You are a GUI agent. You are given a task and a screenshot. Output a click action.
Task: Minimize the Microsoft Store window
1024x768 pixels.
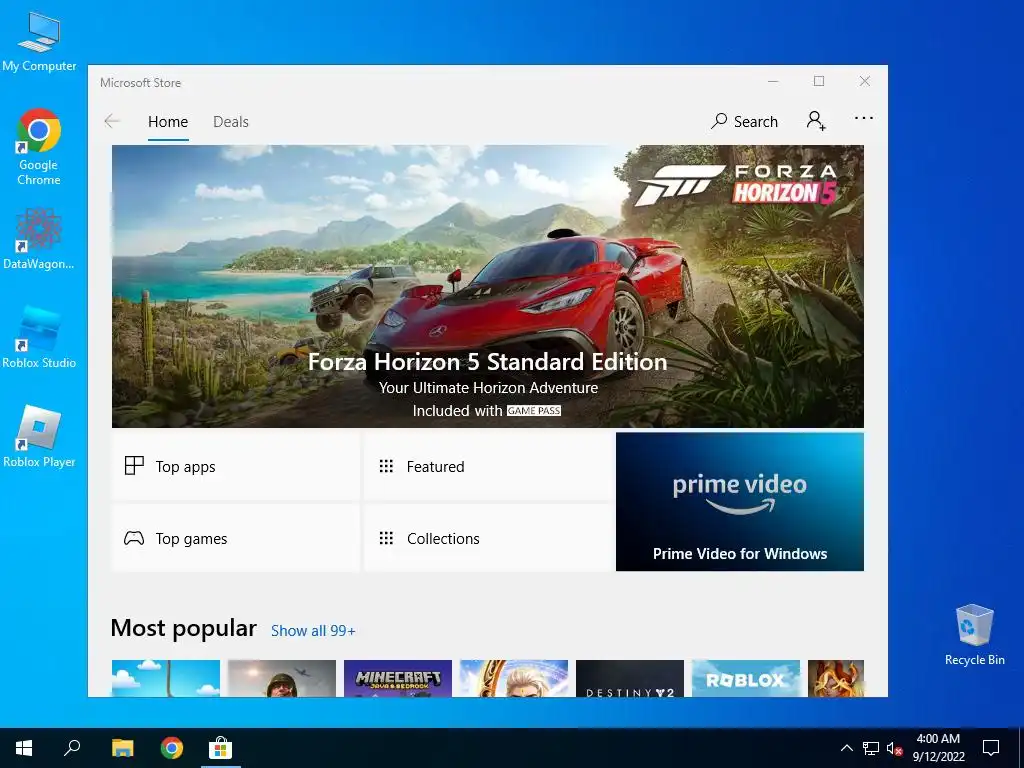coord(773,81)
